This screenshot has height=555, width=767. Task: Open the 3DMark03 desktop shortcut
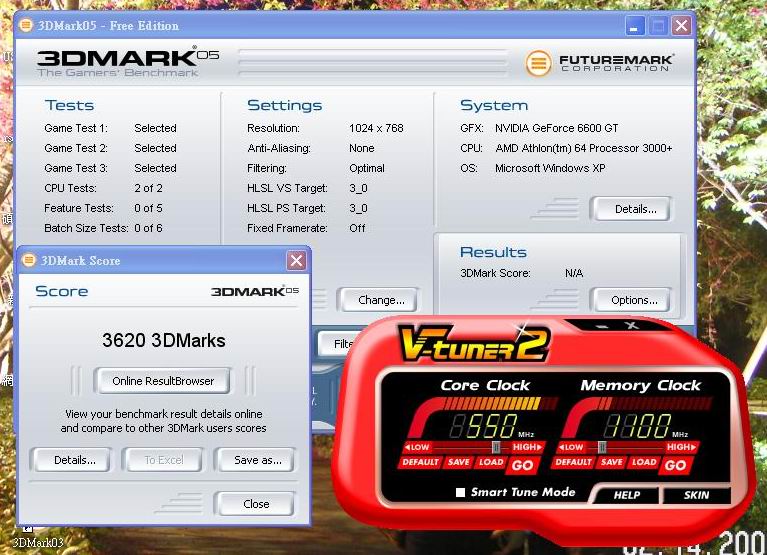37,538
